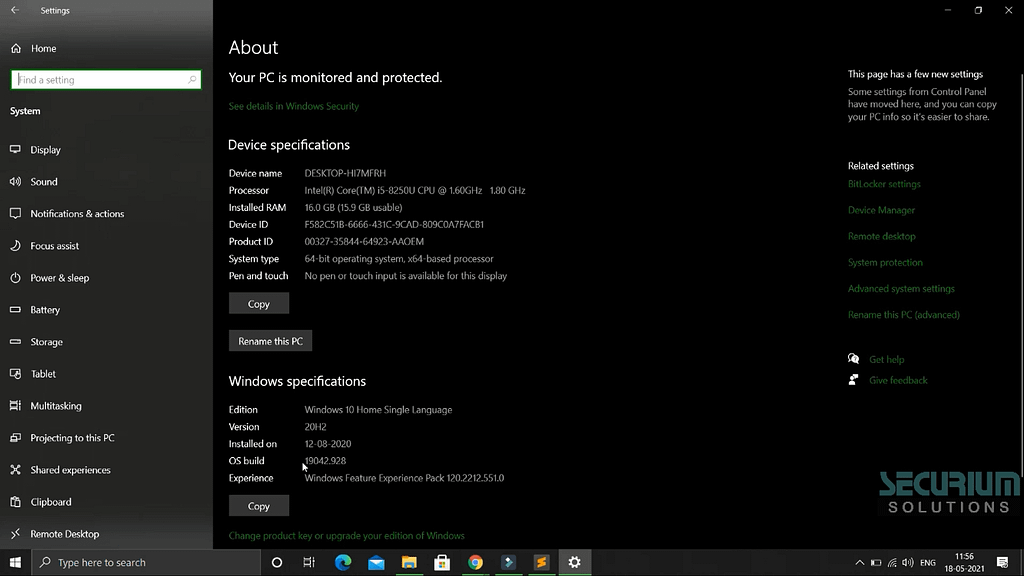Click the Remote Desktop sidebar icon

click(x=15, y=534)
